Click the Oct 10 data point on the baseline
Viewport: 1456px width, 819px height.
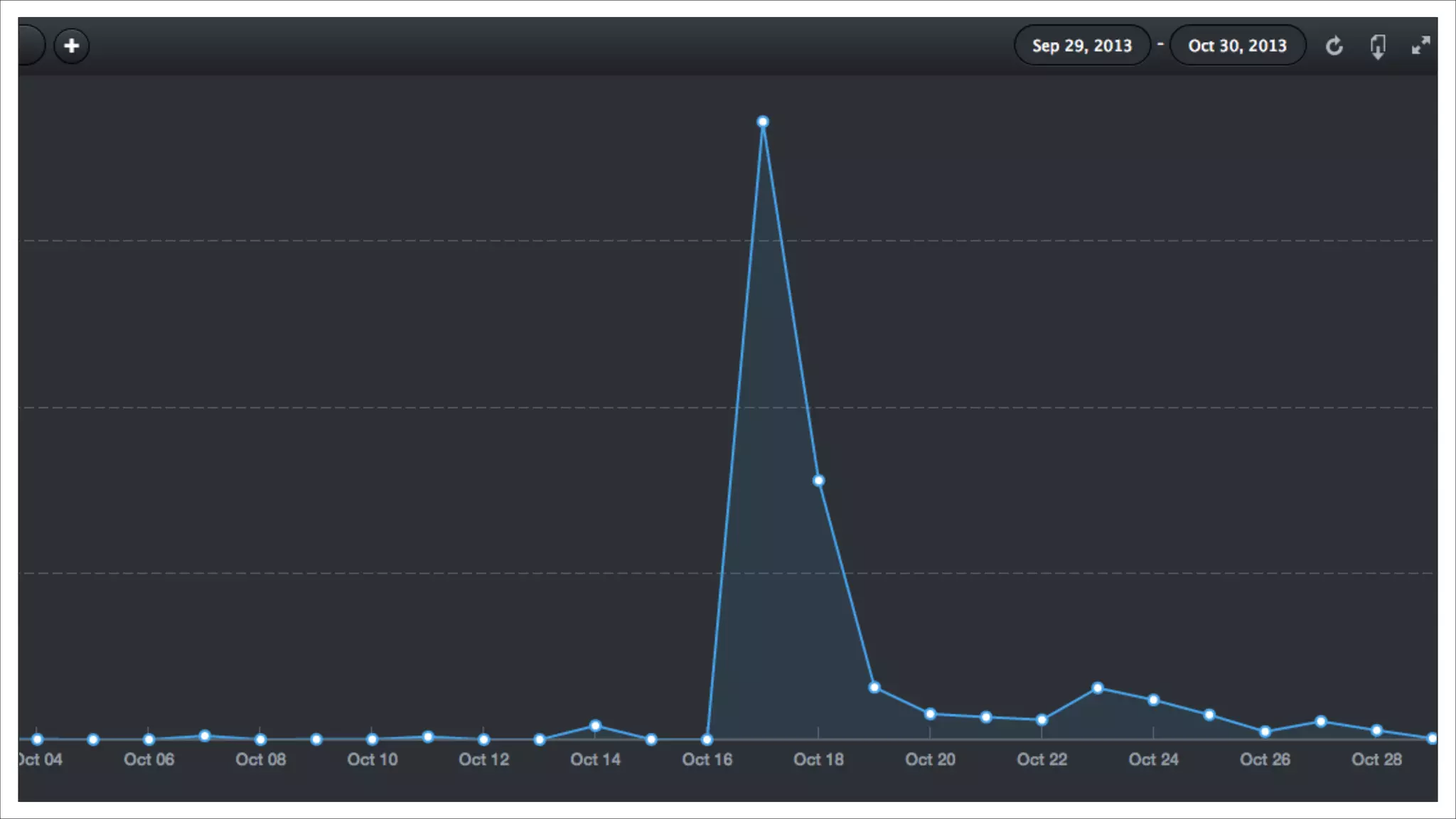tap(372, 739)
